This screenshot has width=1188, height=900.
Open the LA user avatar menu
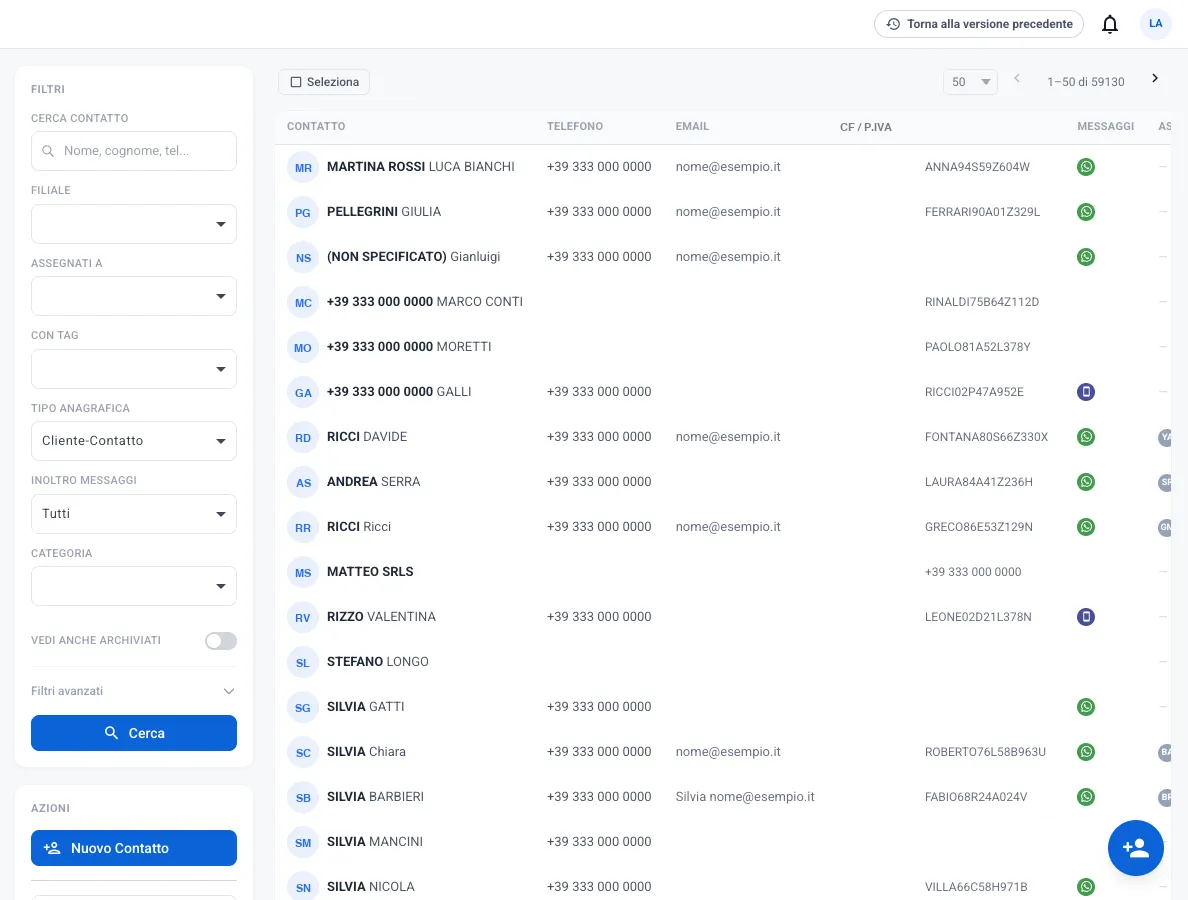pos(1155,23)
